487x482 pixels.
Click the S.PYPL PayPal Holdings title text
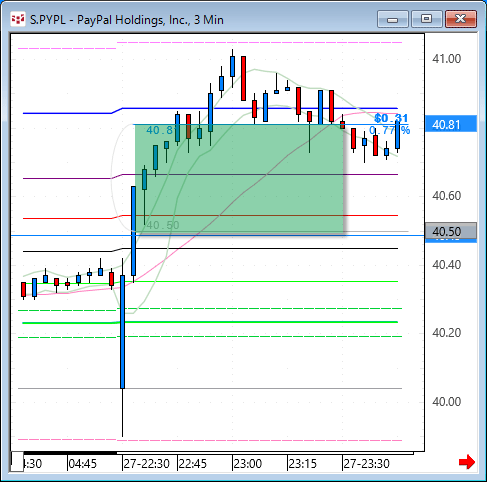pyautogui.click(x=127, y=20)
